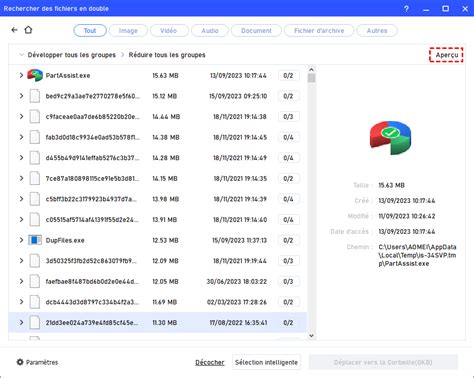Switch to the Autres filter tab
The image size is (474, 378).
(x=377, y=31)
